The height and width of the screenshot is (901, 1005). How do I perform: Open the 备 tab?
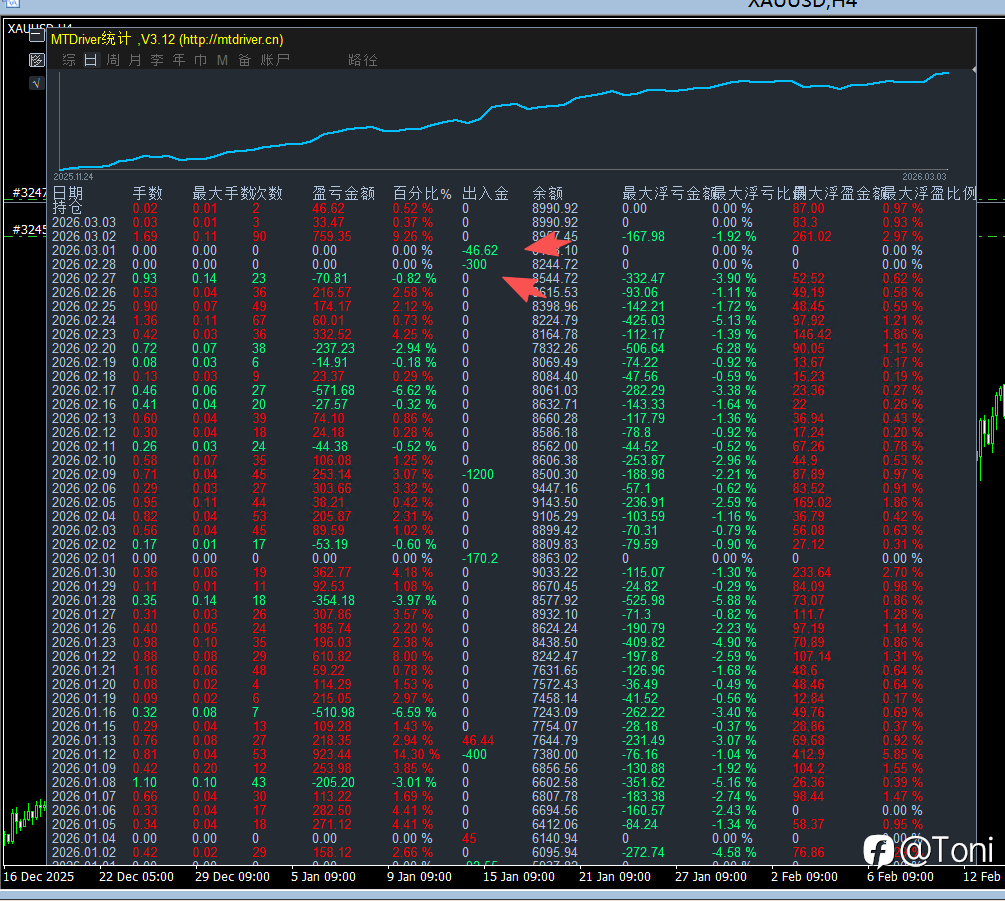point(245,60)
